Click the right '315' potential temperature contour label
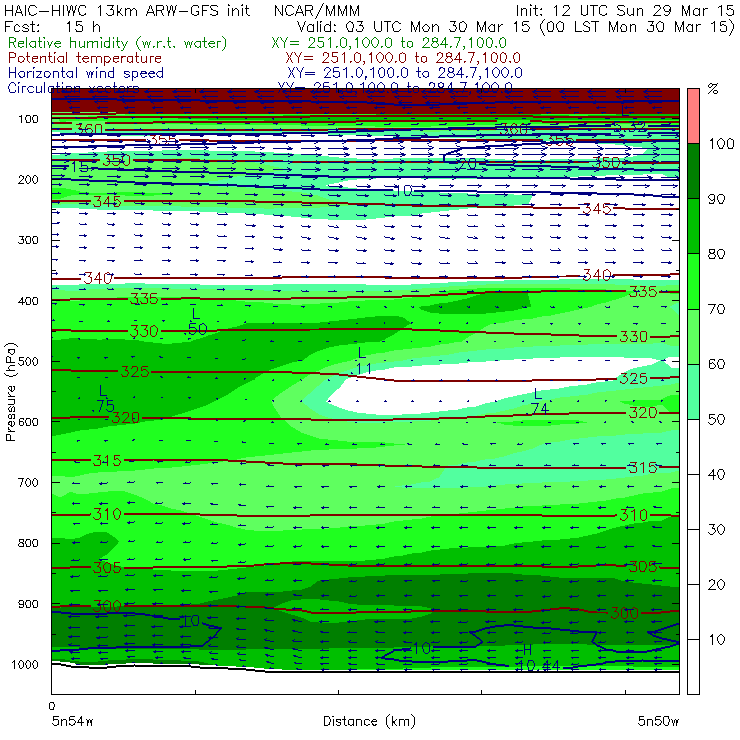 point(643,468)
